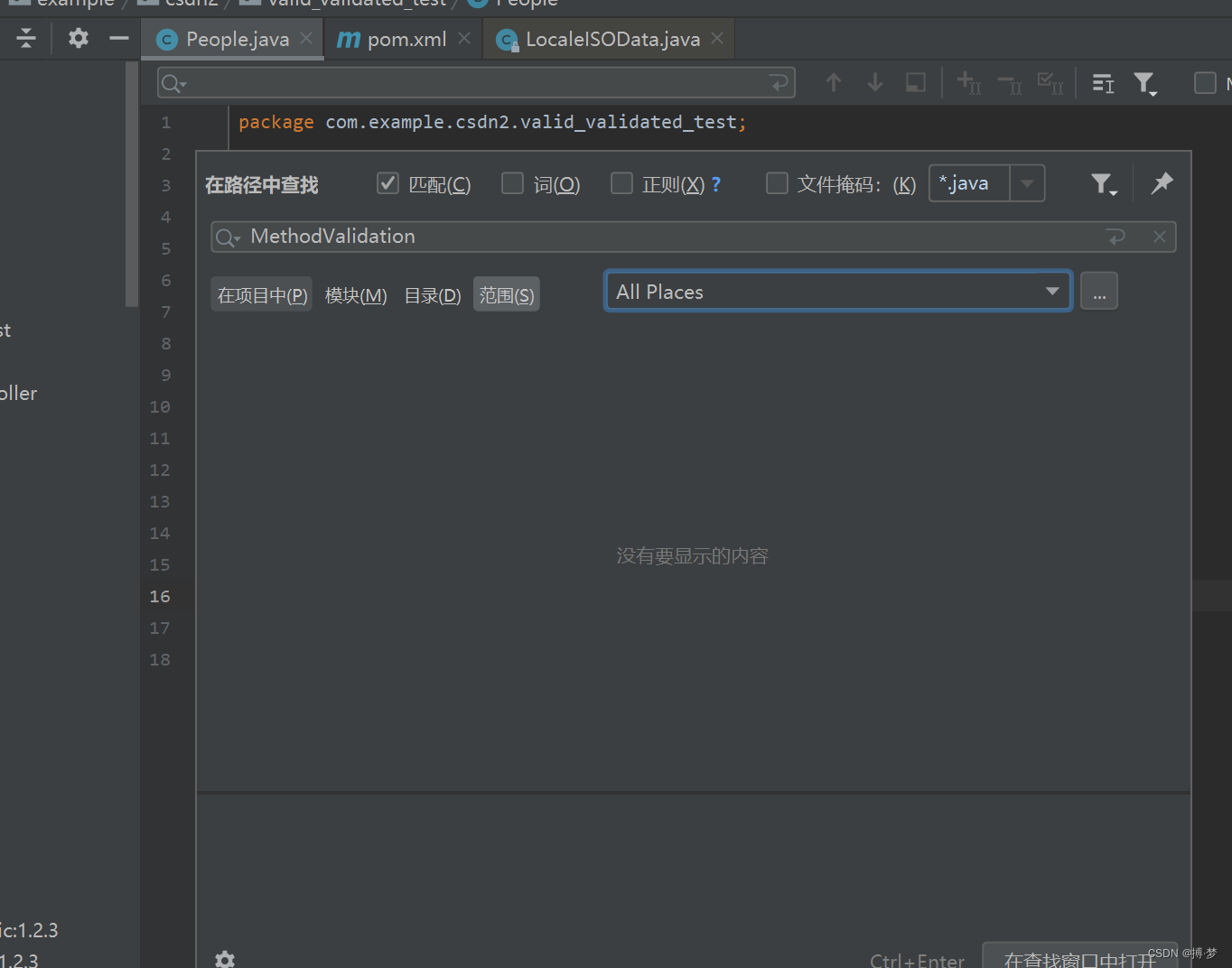
Task: Unselect occurrence icon in find toolbar
Action: [x=1010, y=84]
